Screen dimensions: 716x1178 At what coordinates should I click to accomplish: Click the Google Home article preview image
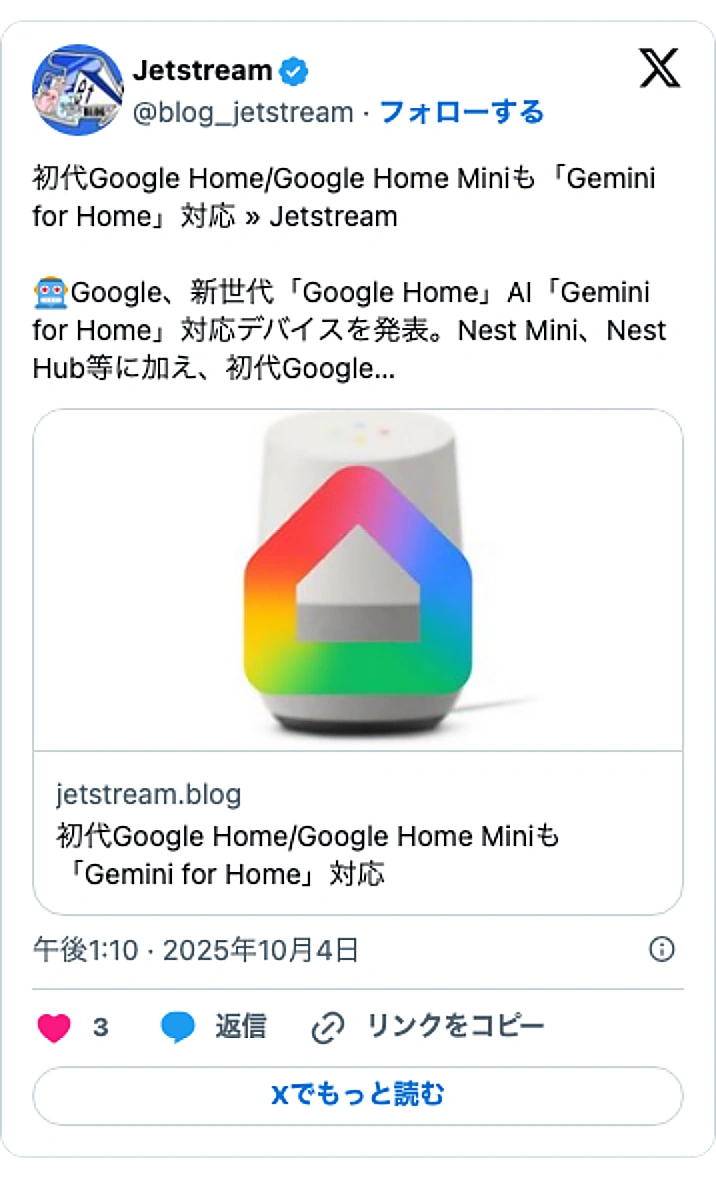[x=358, y=578]
